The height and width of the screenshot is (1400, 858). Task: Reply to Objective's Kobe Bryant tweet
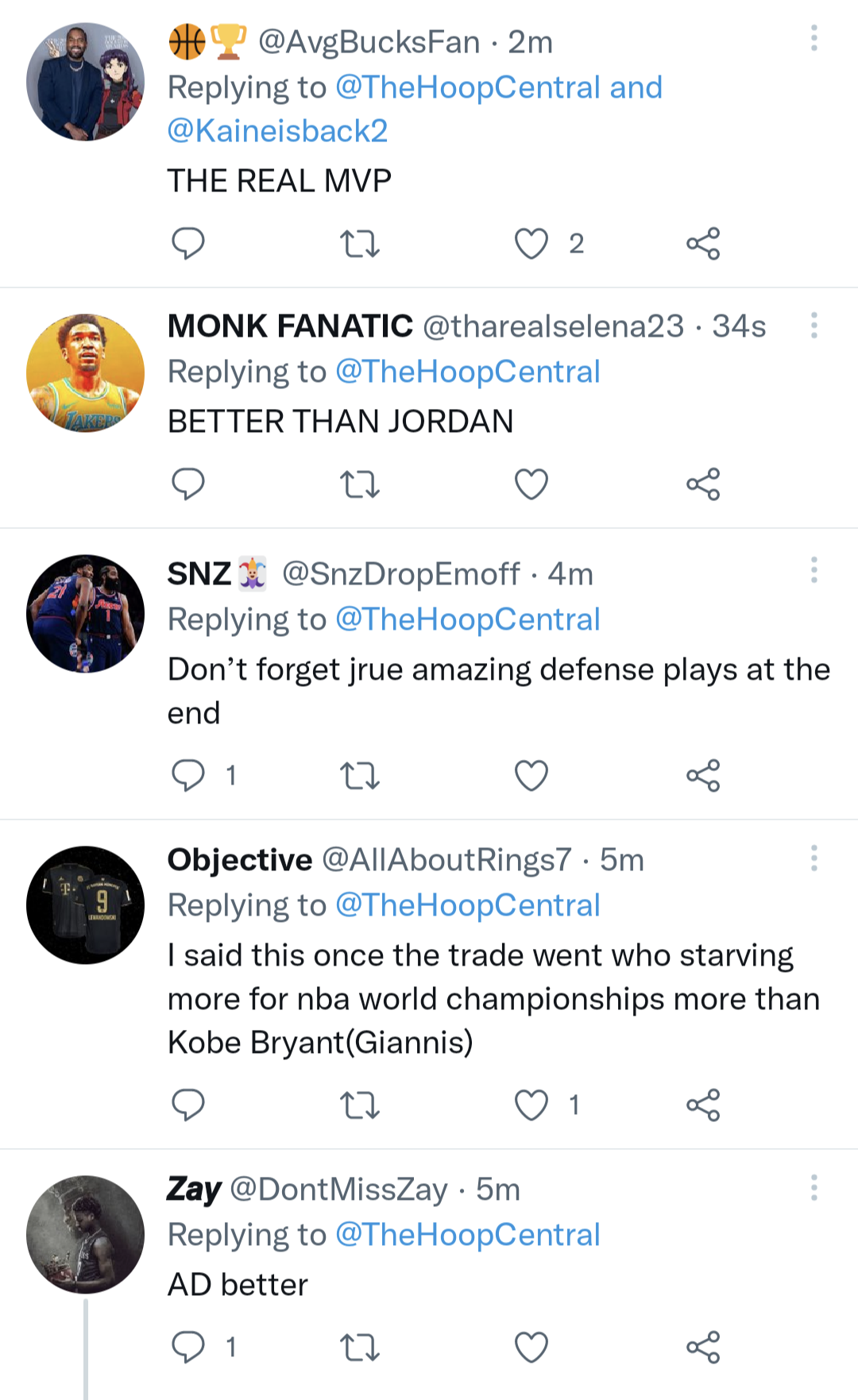(x=188, y=1105)
